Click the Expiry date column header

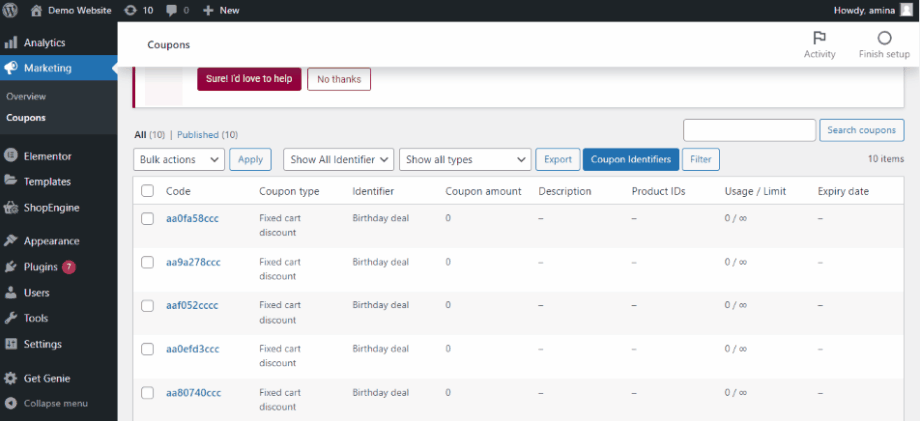click(x=843, y=191)
